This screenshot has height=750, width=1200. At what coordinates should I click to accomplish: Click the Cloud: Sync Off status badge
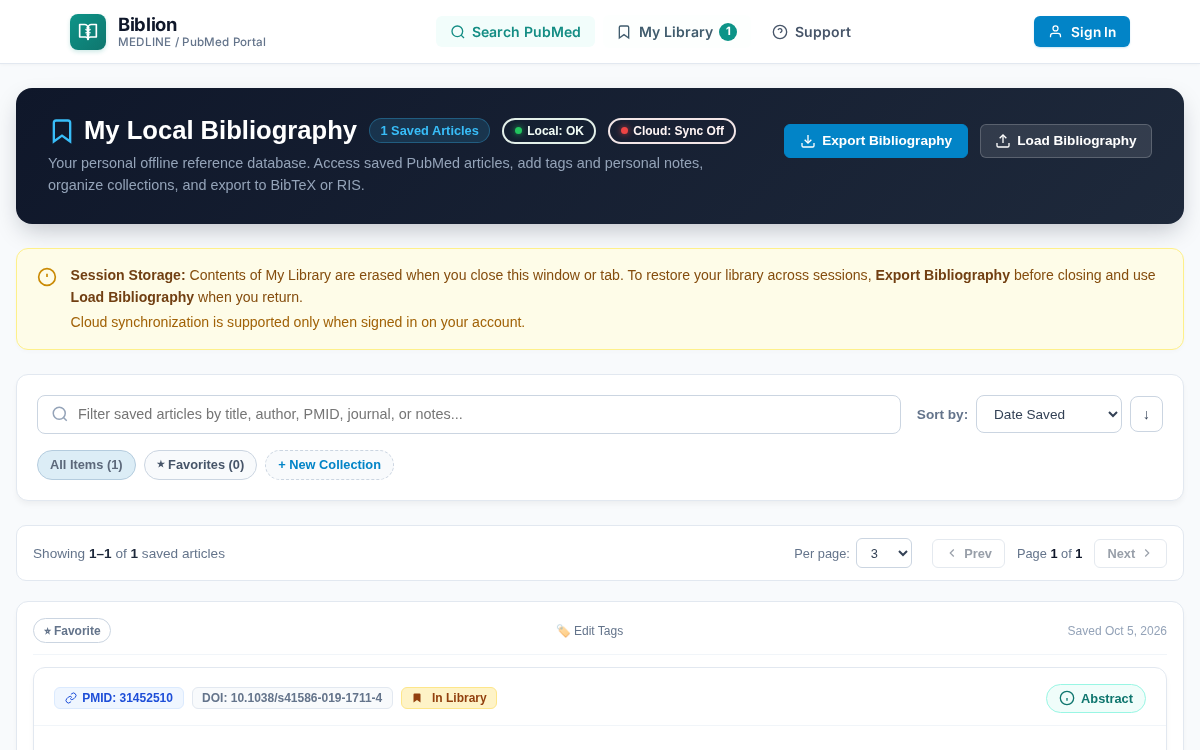point(672,131)
